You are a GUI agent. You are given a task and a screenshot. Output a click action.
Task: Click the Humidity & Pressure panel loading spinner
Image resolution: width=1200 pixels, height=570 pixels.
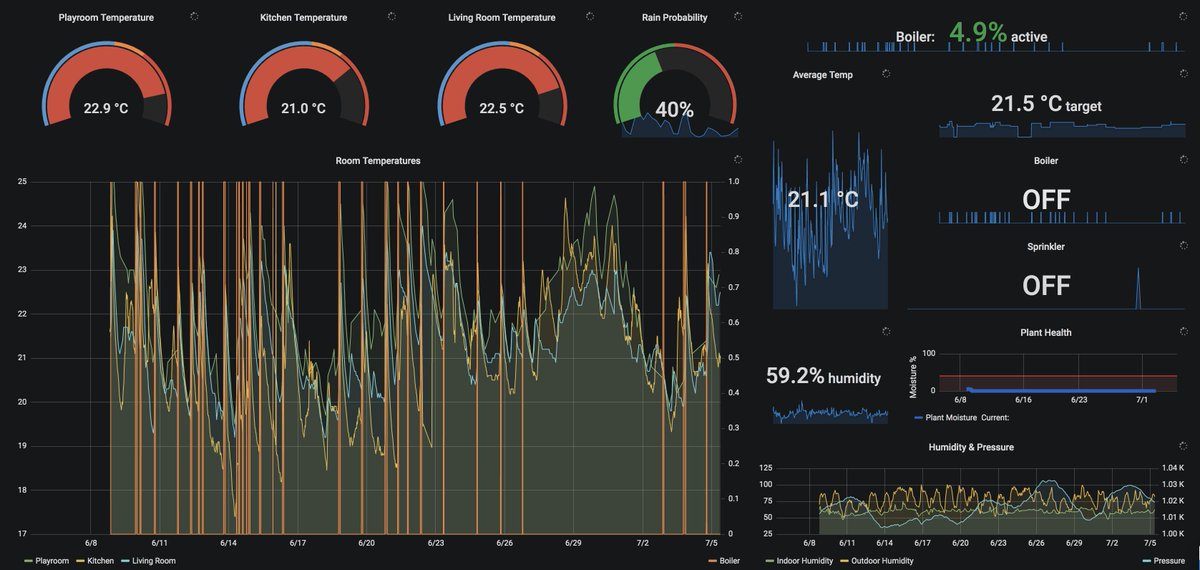click(1183, 446)
